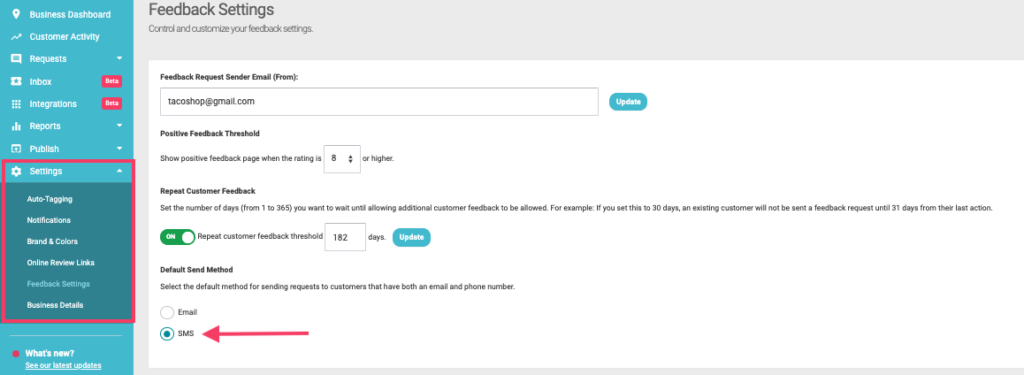Image resolution: width=1024 pixels, height=375 pixels.
Task: Click the Integrations grid icon
Action: [x=16, y=104]
